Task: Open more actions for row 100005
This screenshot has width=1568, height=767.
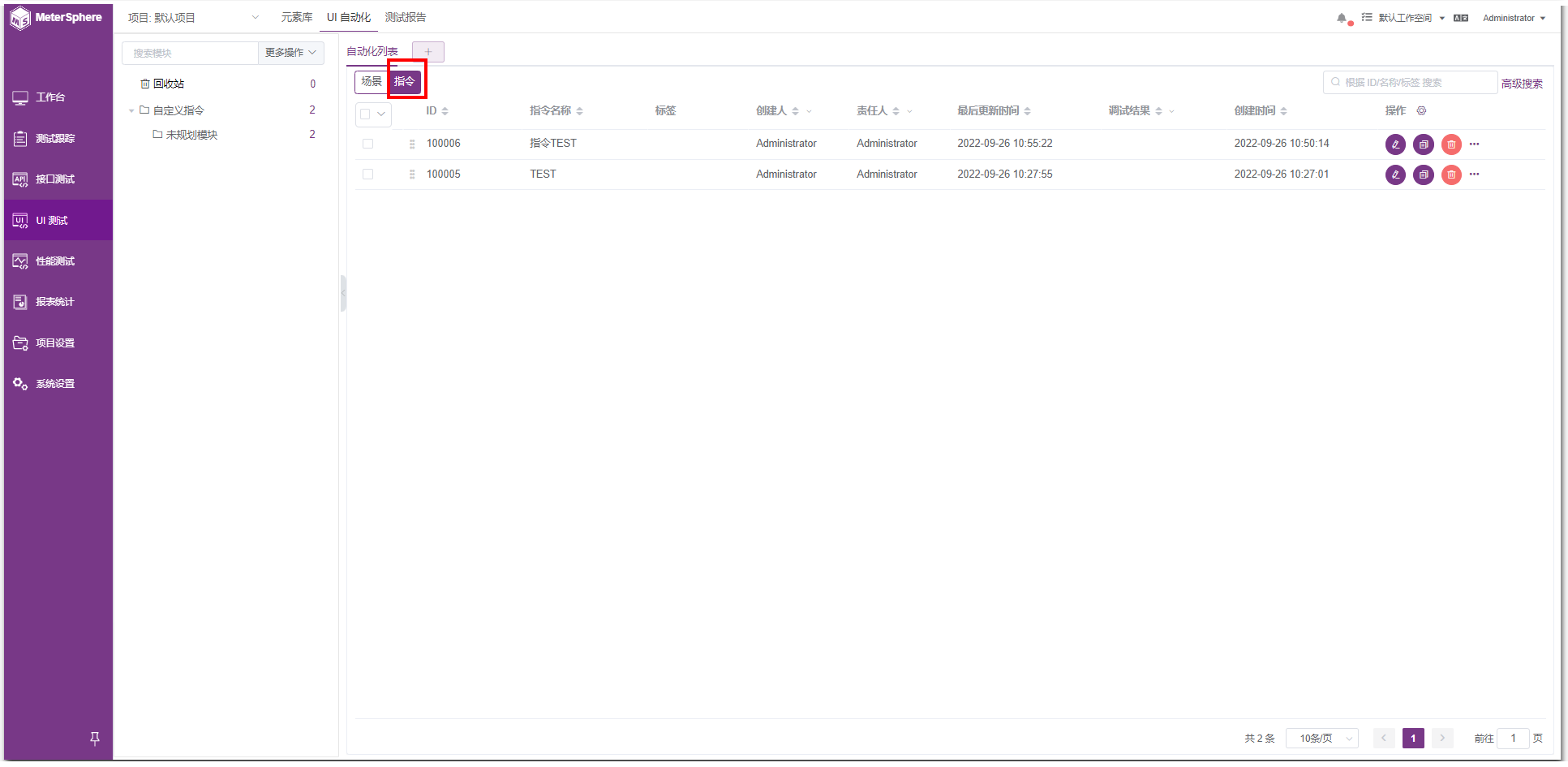Action: point(1475,174)
